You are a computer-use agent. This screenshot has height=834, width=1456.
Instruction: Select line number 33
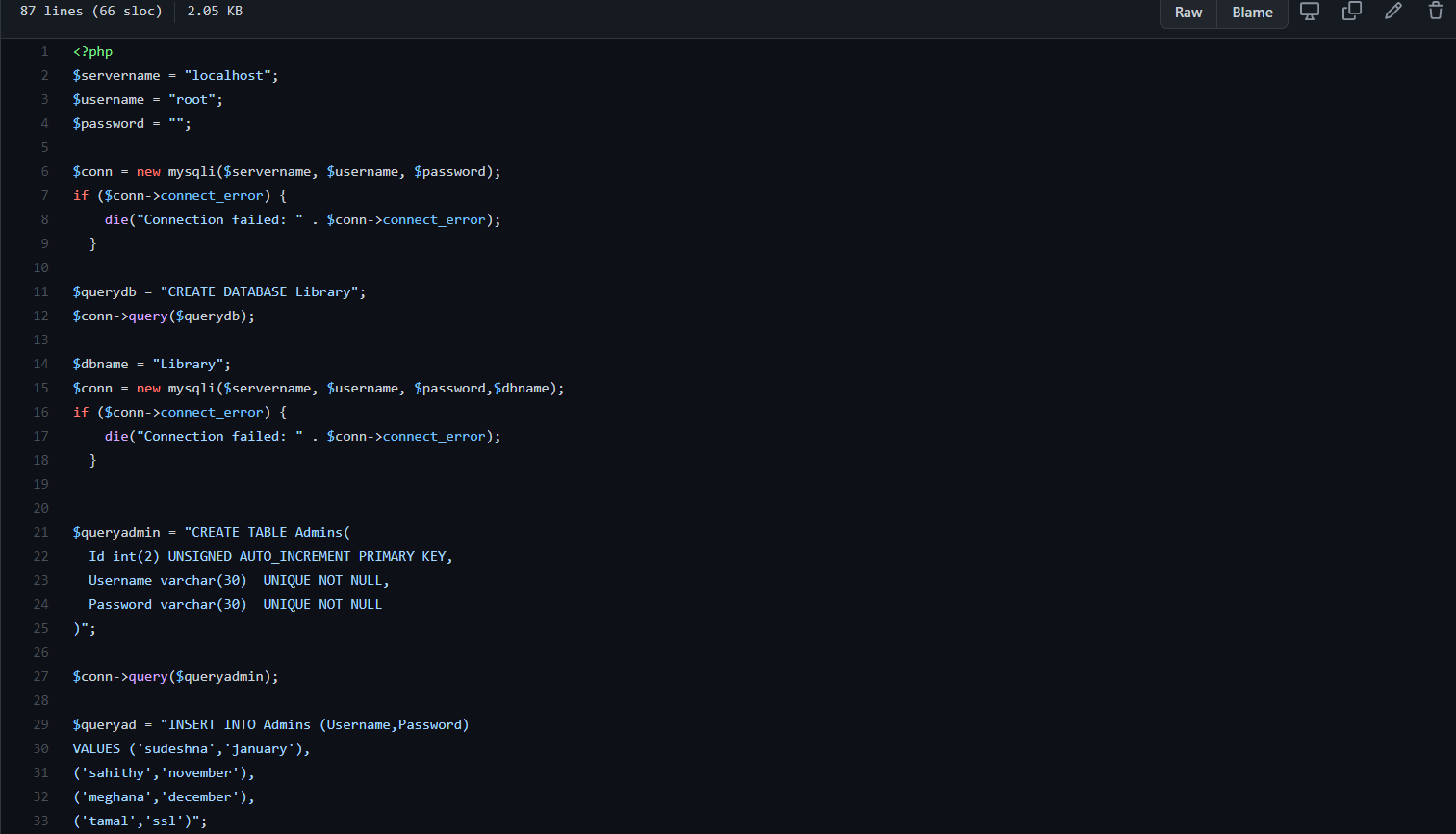(x=40, y=821)
